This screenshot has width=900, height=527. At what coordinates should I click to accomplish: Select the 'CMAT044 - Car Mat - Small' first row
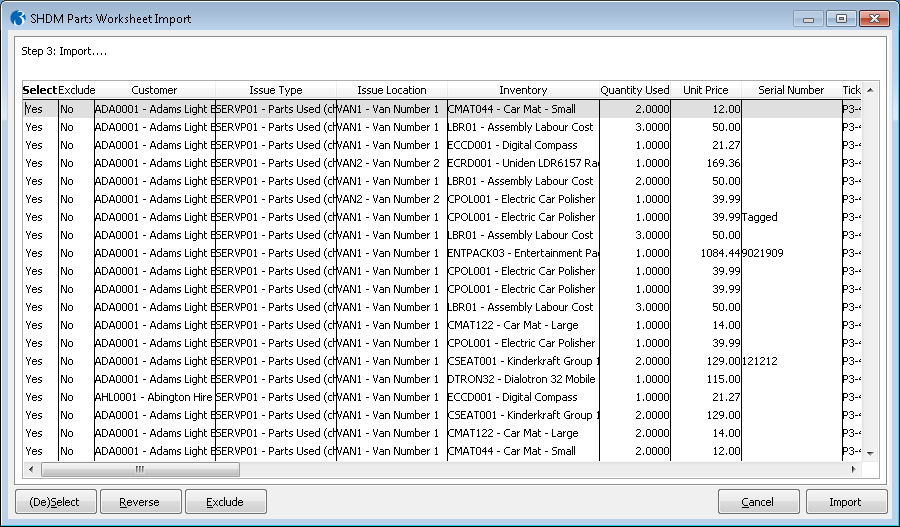click(442, 109)
